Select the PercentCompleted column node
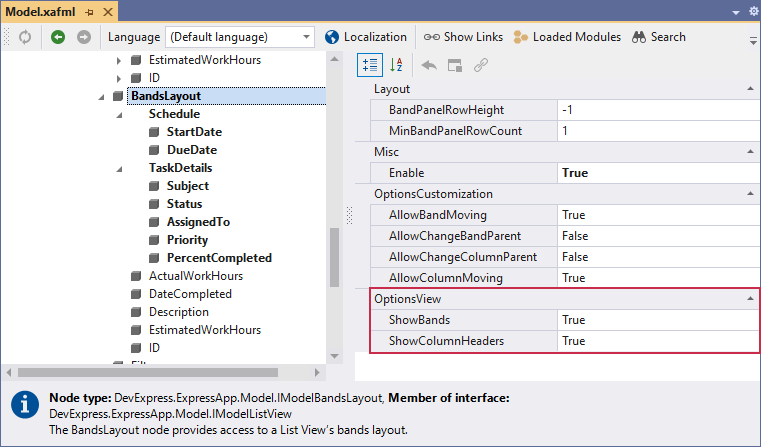Screen dimensions: 761x447 219,258
